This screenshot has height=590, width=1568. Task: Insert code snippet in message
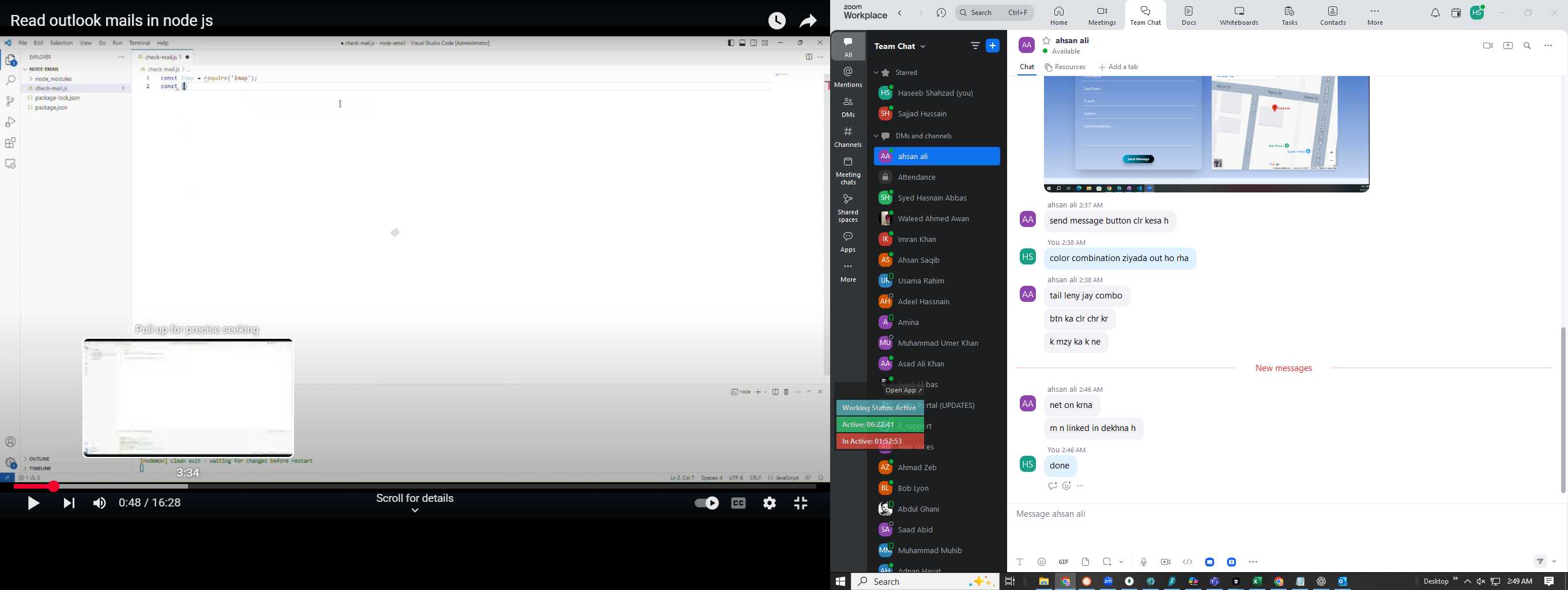(1188, 561)
